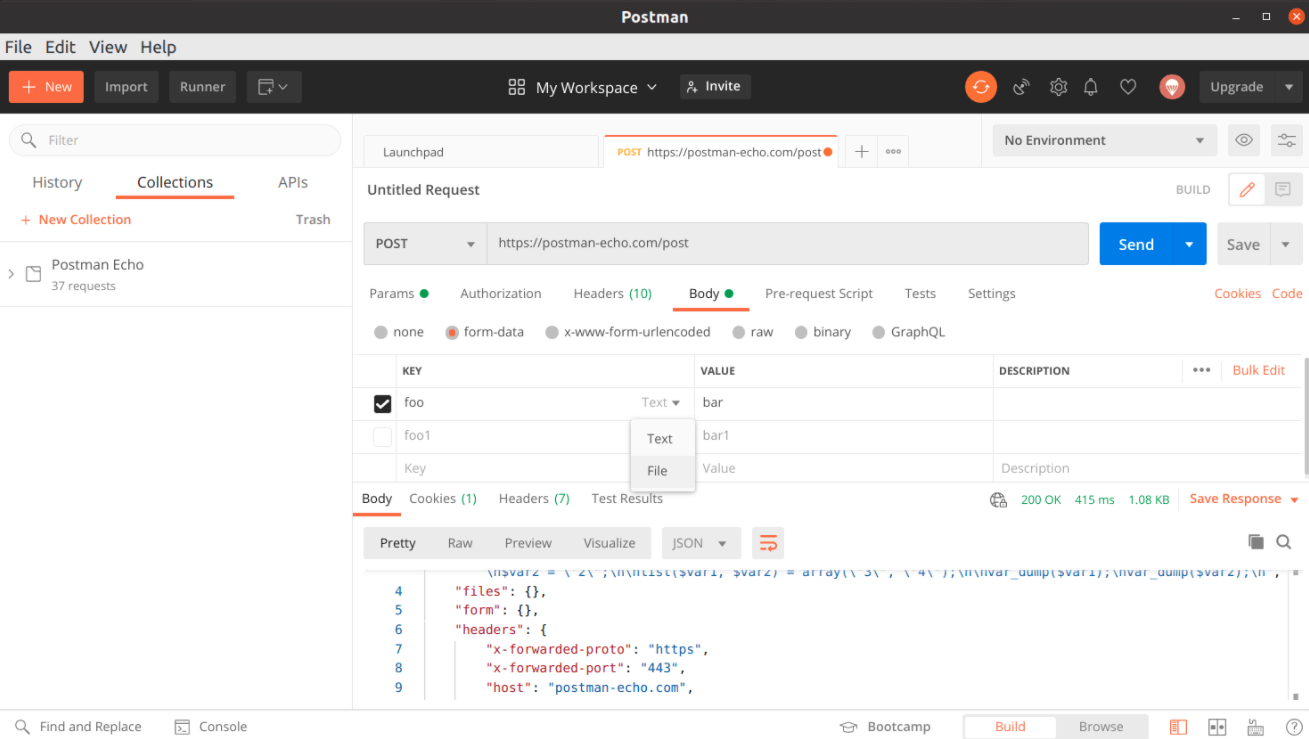Switch to the History tab
This screenshot has width=1309, height=739.
coord(57,182)
